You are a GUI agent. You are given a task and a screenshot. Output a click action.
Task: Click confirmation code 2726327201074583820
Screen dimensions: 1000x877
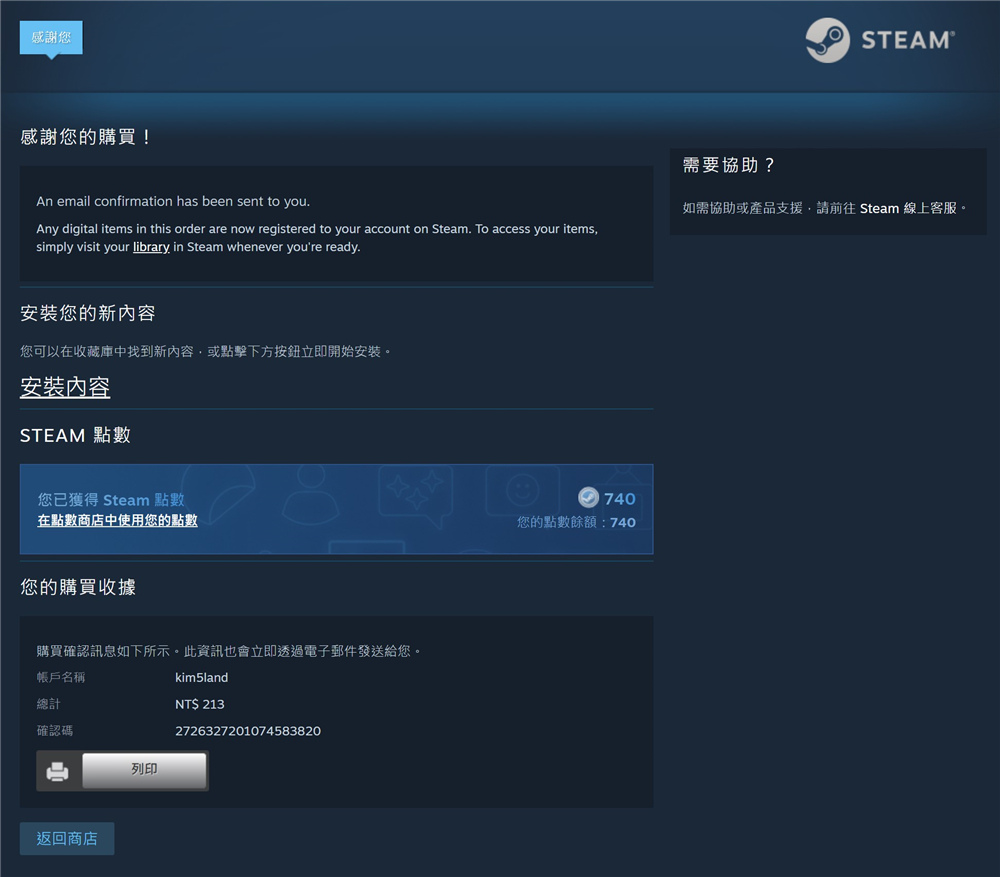click(x=248, y=731)
